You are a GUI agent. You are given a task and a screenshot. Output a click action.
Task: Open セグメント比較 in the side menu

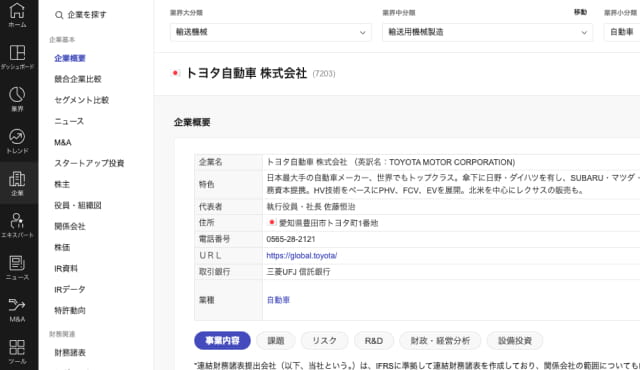82,100
